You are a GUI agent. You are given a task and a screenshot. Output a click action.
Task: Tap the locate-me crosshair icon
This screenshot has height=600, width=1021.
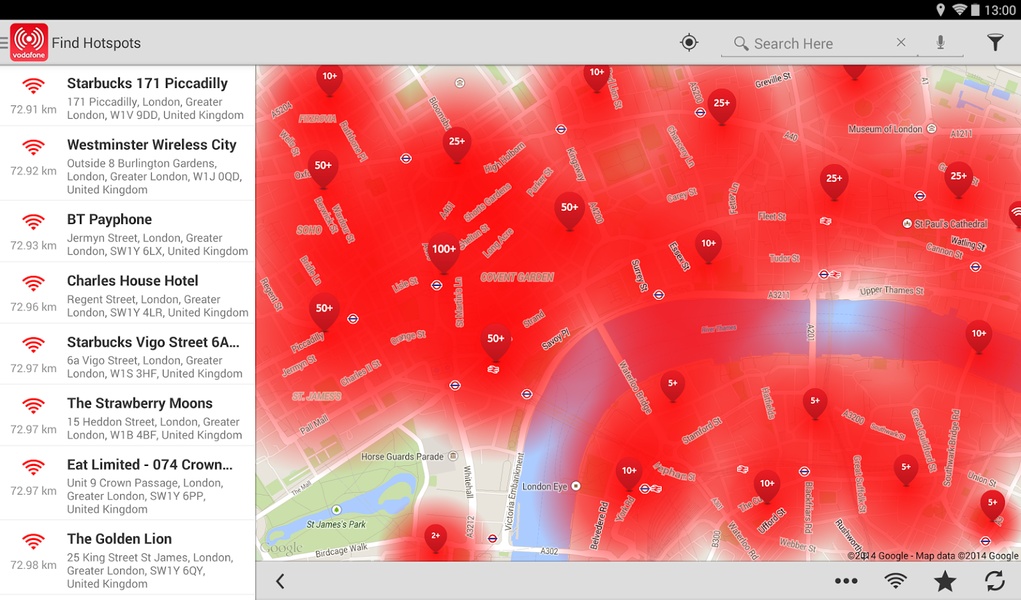pos(689,43)
